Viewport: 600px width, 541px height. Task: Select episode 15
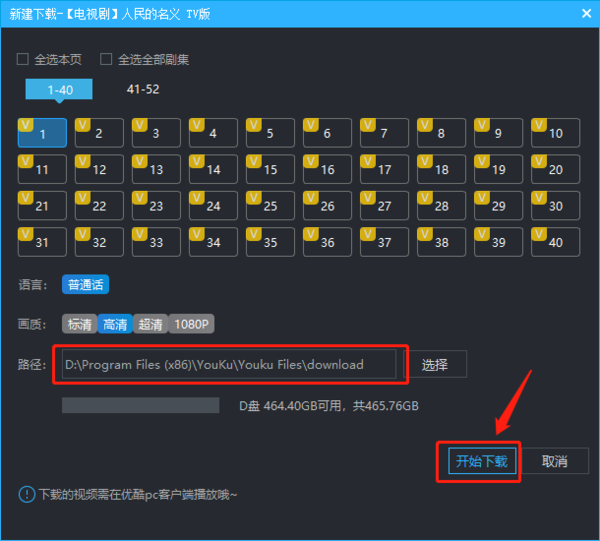[x=270, y=169]
